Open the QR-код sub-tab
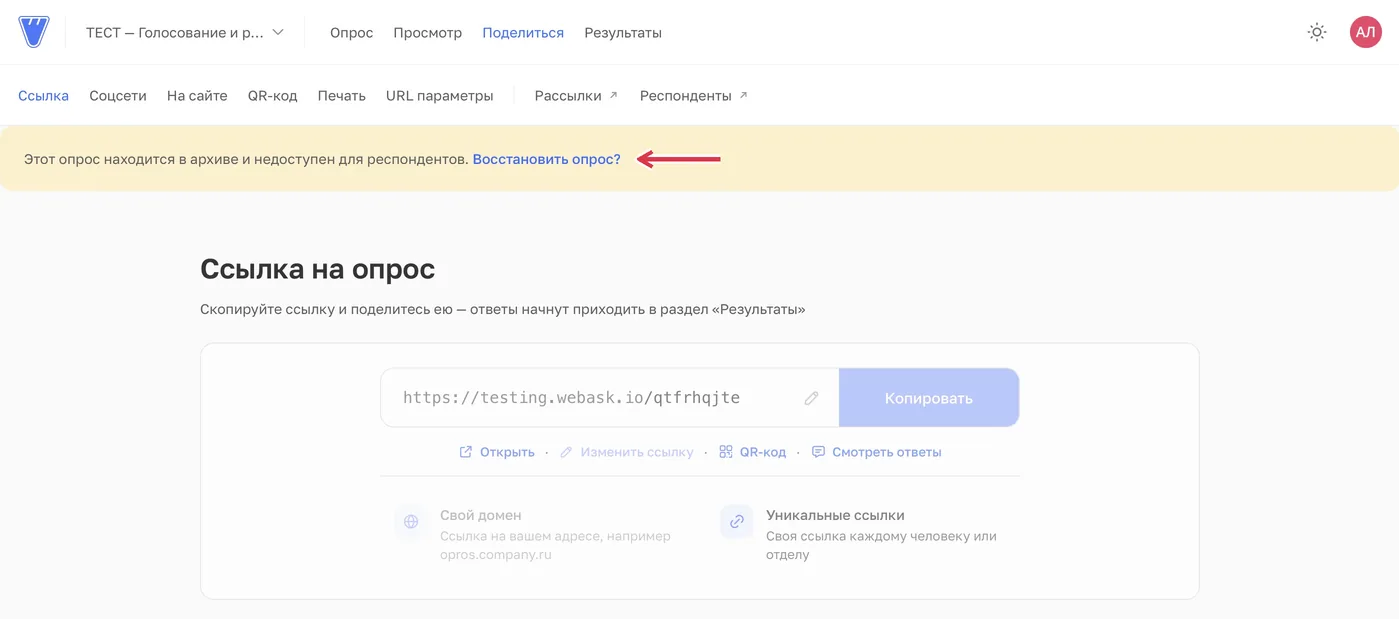 click(x=273, y=96)
